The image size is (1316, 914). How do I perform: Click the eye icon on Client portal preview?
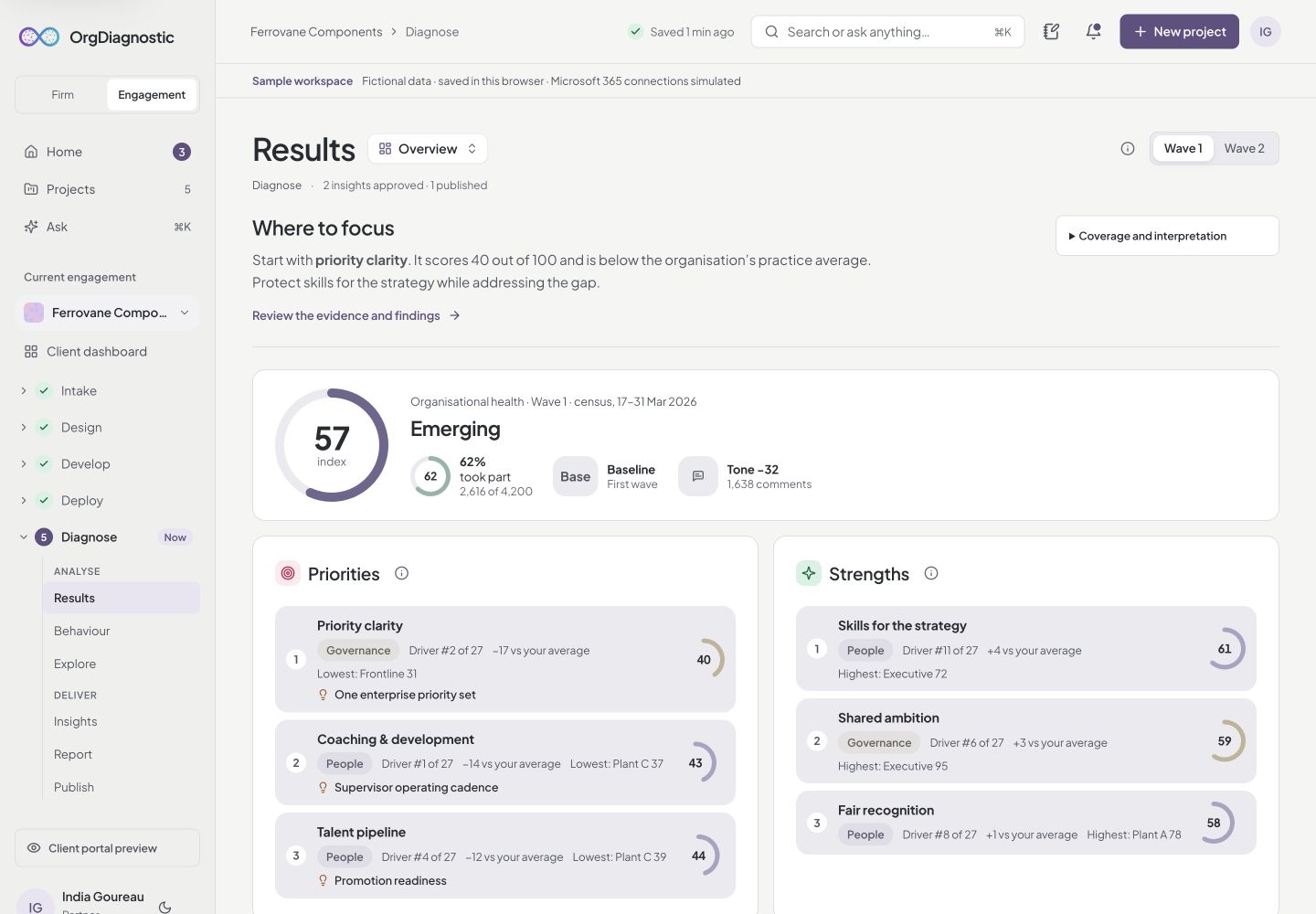[x=34, y=848]
